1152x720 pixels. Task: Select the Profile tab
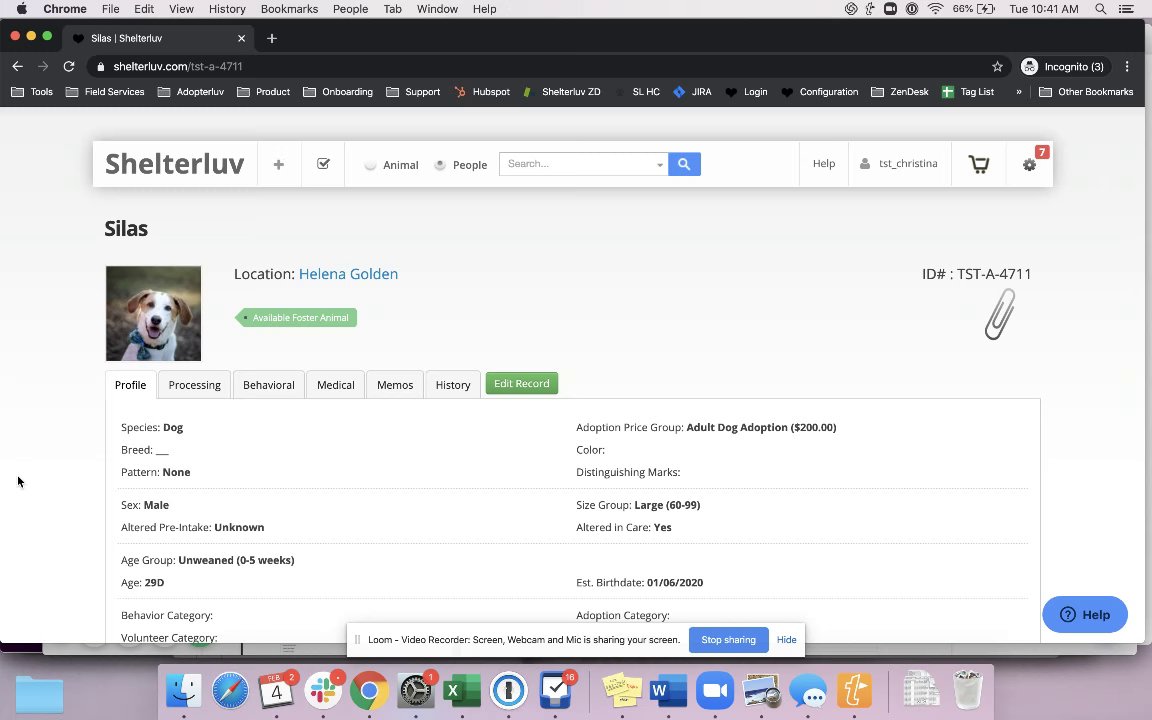point(131,385)
